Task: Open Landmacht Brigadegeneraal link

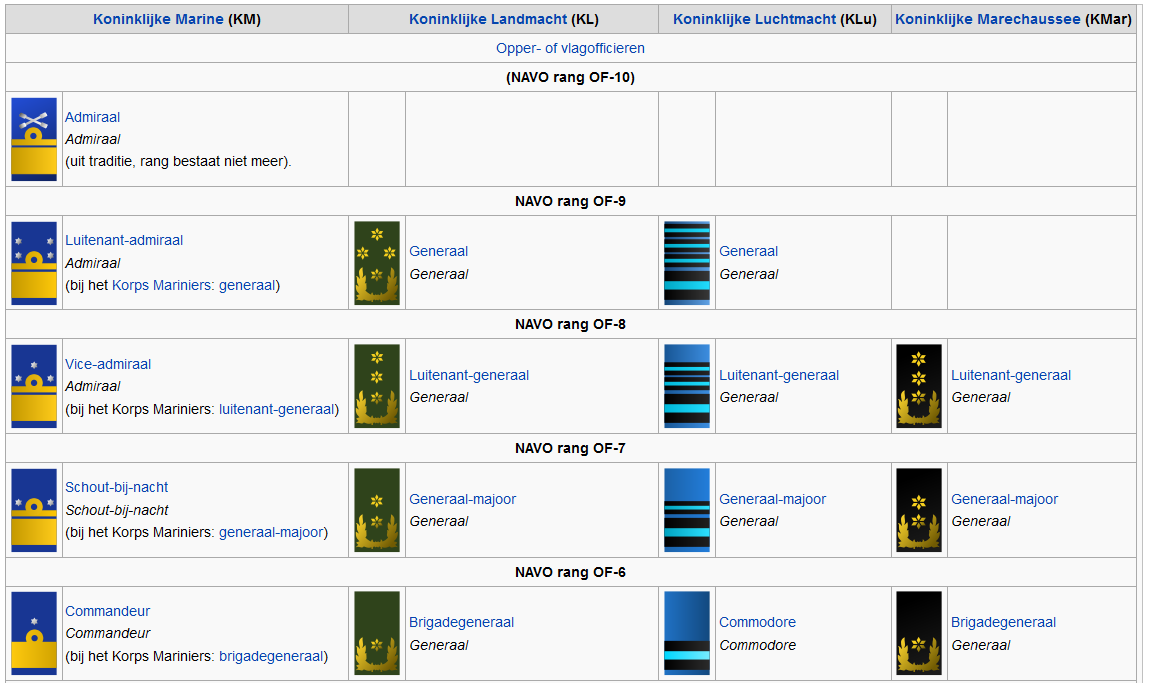Action: tap(462, 622)
